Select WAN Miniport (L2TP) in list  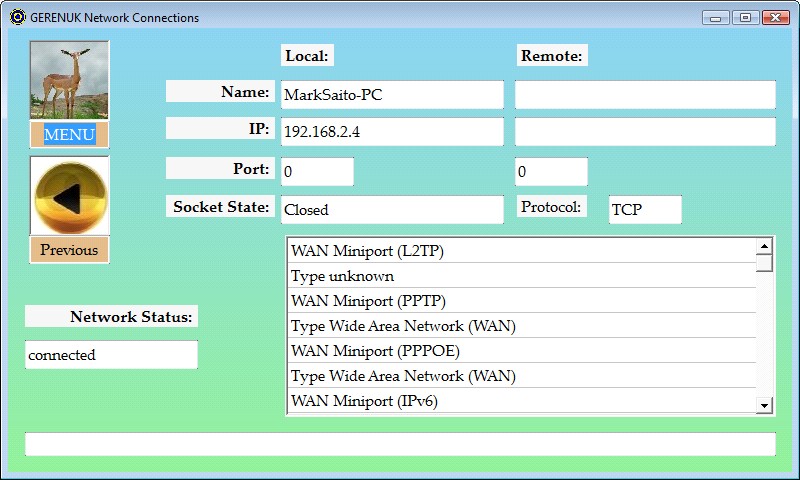click(x=521, y=251)
